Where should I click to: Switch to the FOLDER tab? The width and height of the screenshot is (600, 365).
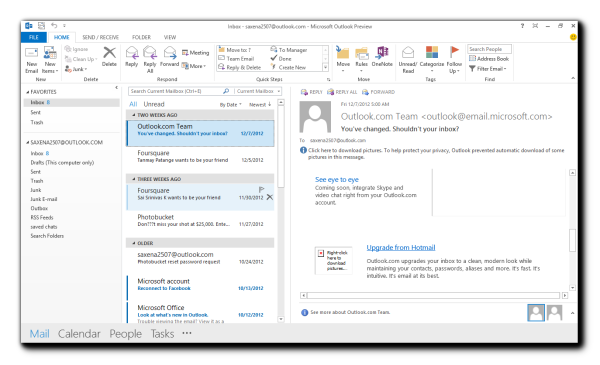141,37
